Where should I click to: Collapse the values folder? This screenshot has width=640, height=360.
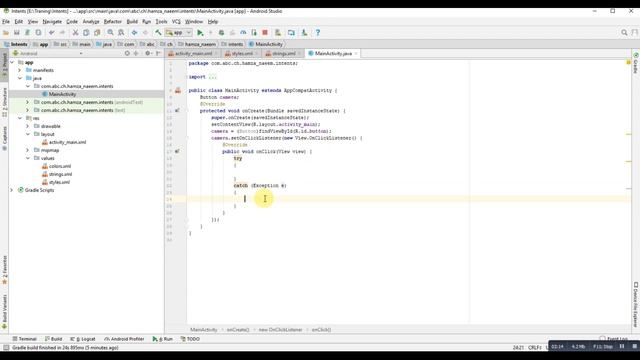28,158
